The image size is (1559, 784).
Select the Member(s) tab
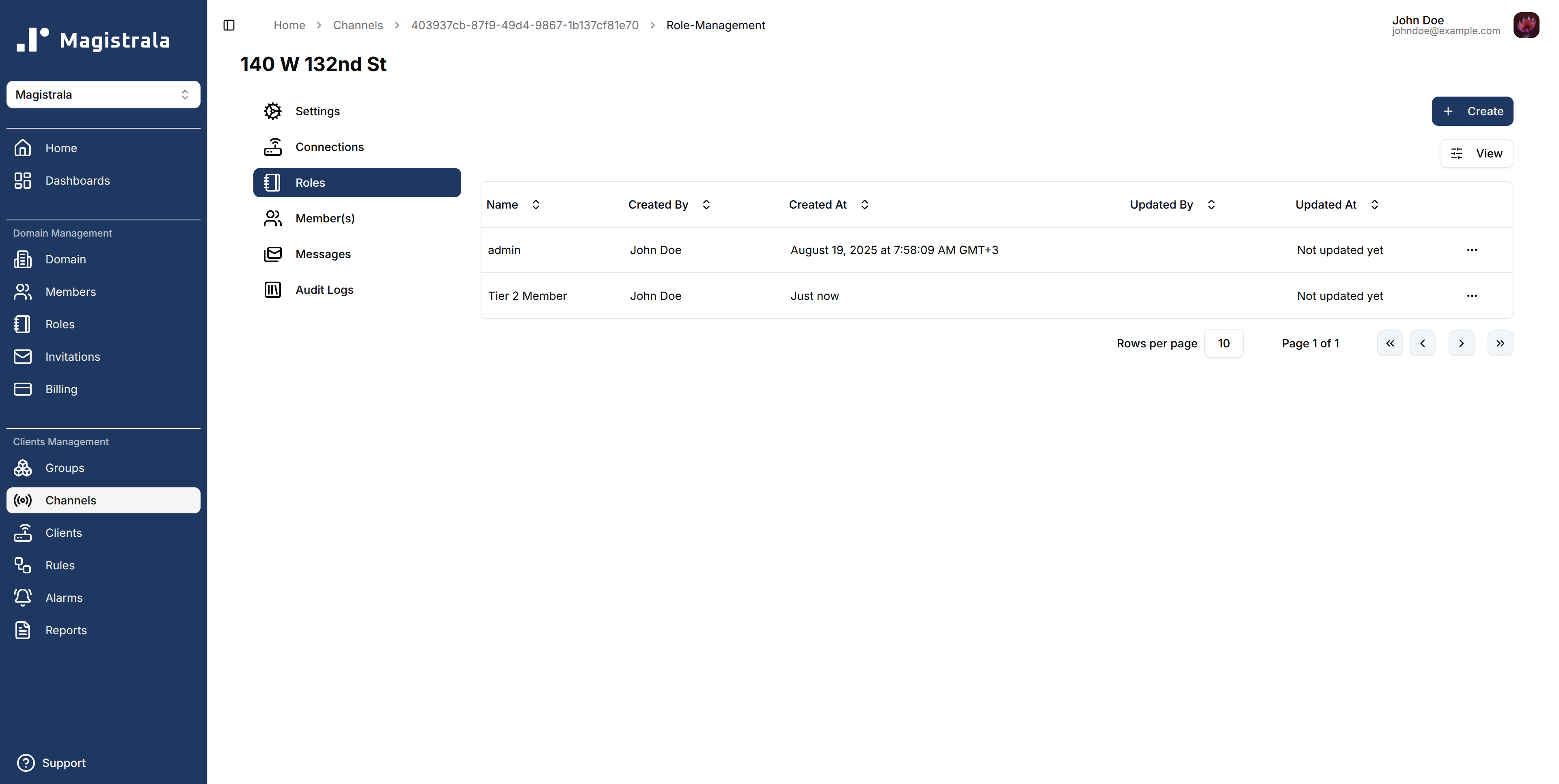pos(325,218)
